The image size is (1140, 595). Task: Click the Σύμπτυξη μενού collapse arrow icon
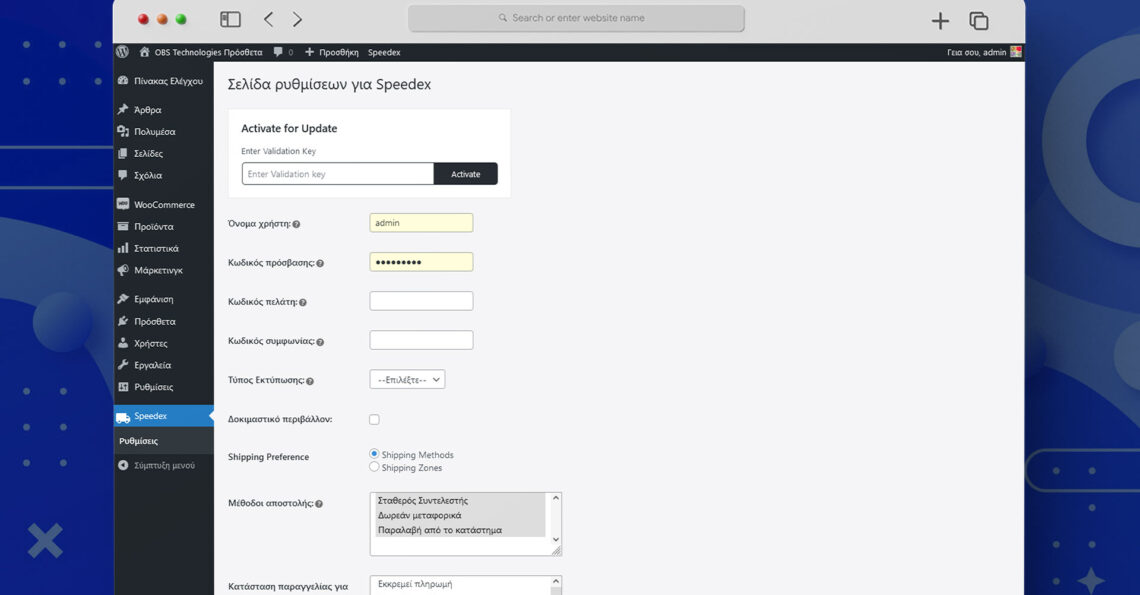click(x=123, y=465)
